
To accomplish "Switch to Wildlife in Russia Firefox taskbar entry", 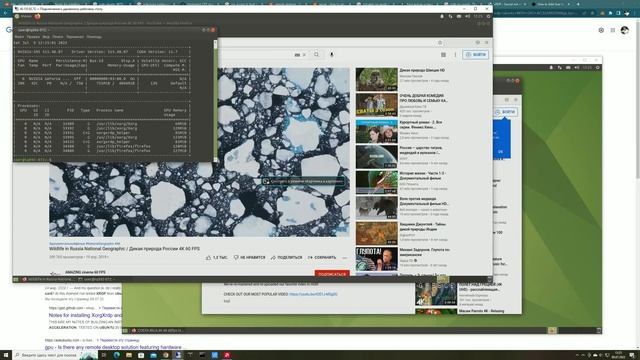I will click(48, 280).
